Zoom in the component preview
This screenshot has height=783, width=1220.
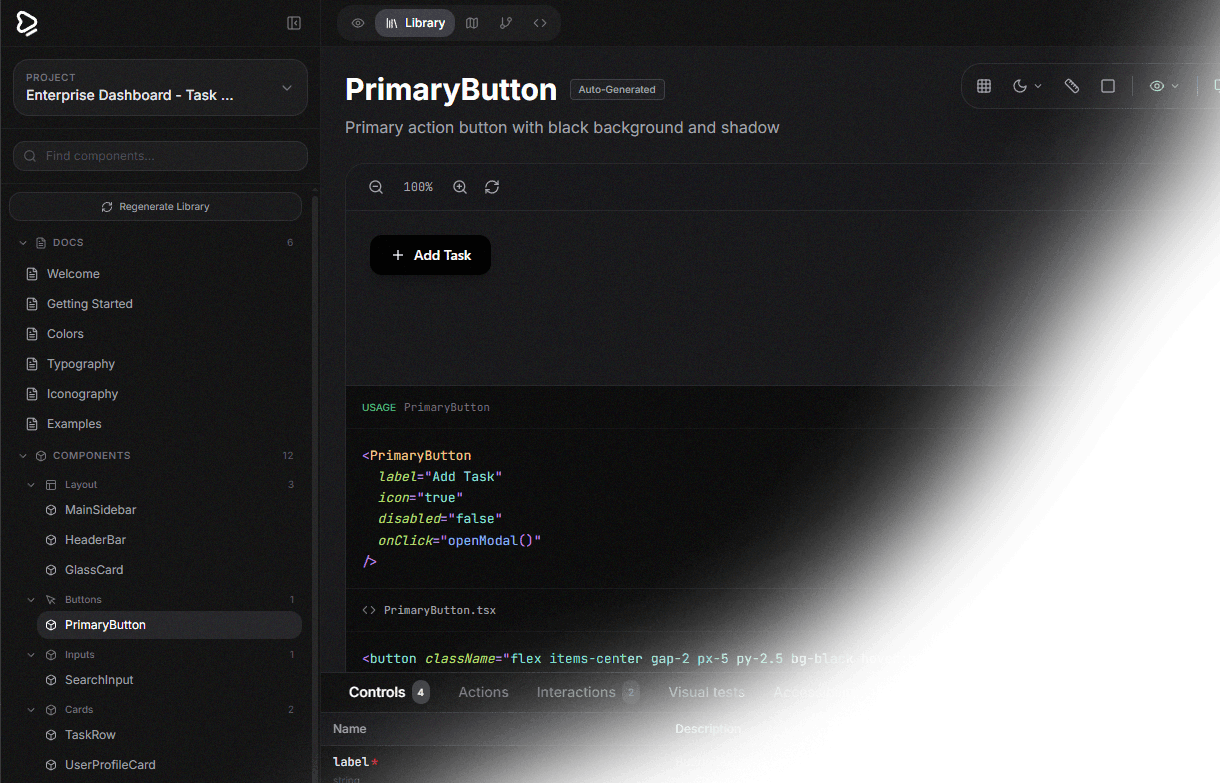[460, 187]
